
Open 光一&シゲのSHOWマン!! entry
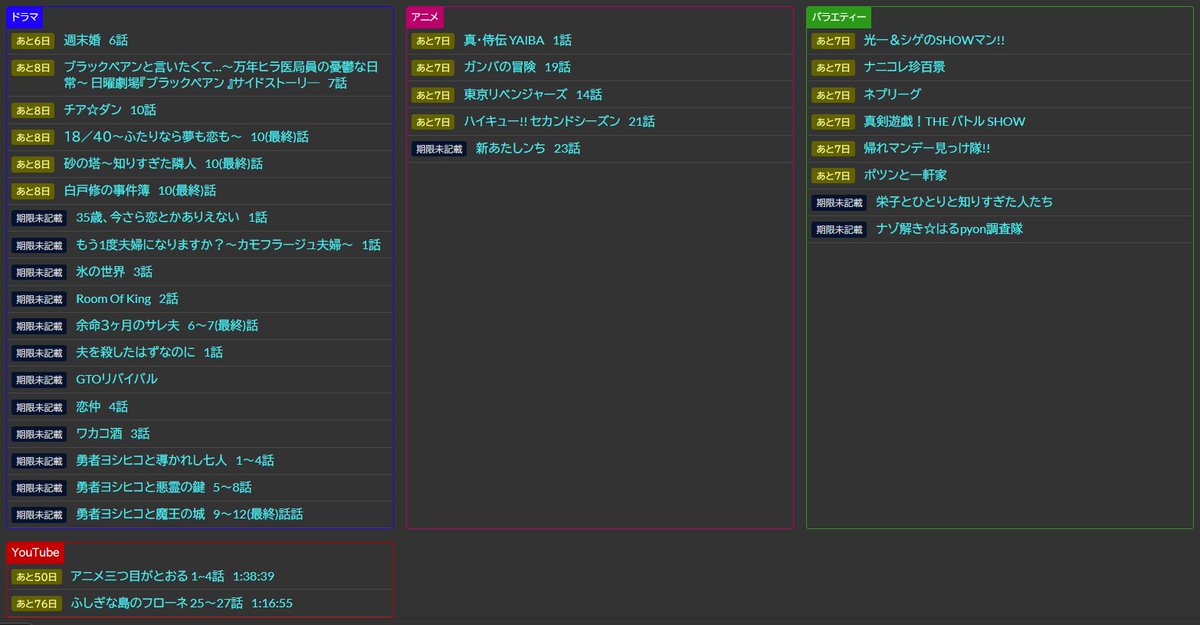pyautogui.click(x=934, y=41)
